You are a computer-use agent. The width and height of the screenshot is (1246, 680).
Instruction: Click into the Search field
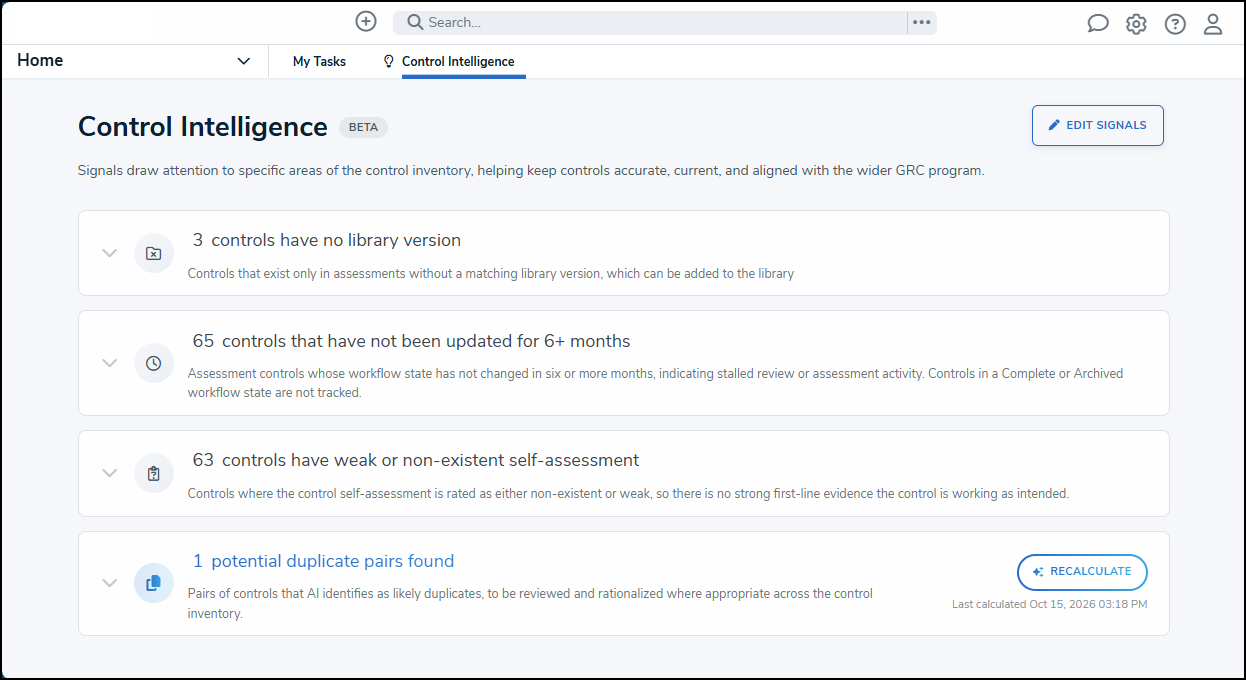tap(650, 22)
